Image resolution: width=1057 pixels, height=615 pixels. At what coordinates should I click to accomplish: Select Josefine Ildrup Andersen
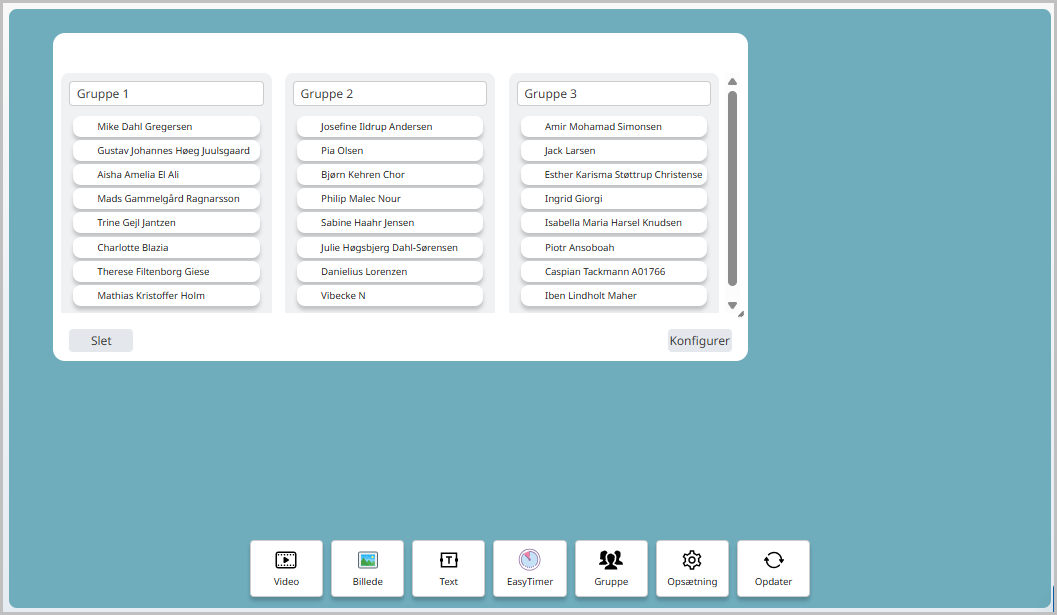coord(390,127)
